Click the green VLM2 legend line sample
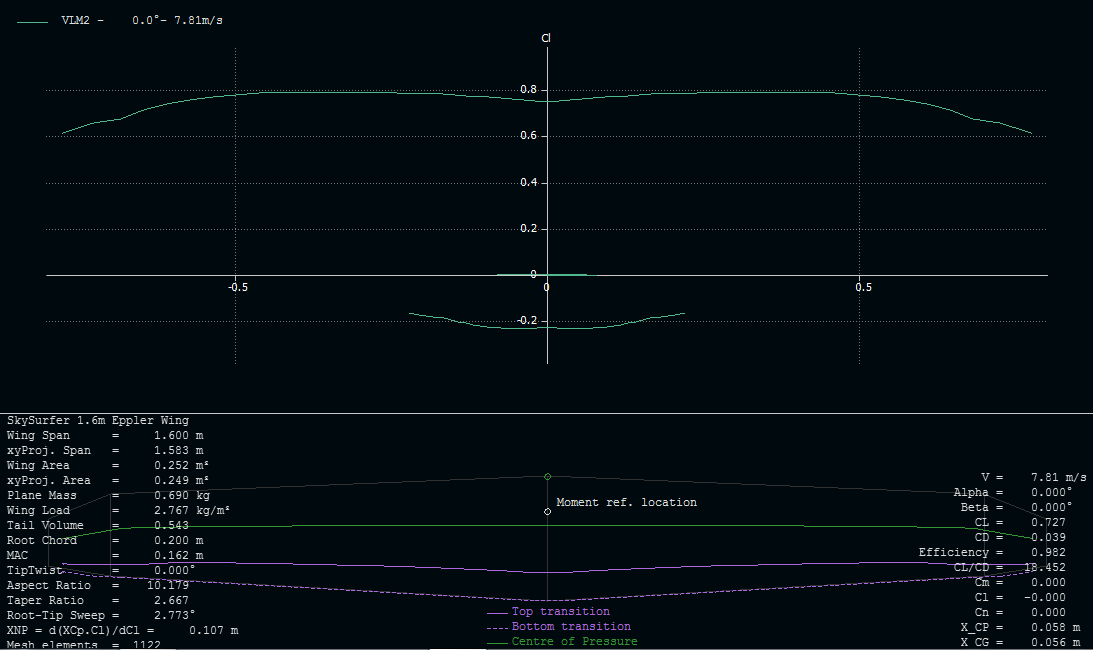The image size is (1093, 650). click(x=32, y=21)
